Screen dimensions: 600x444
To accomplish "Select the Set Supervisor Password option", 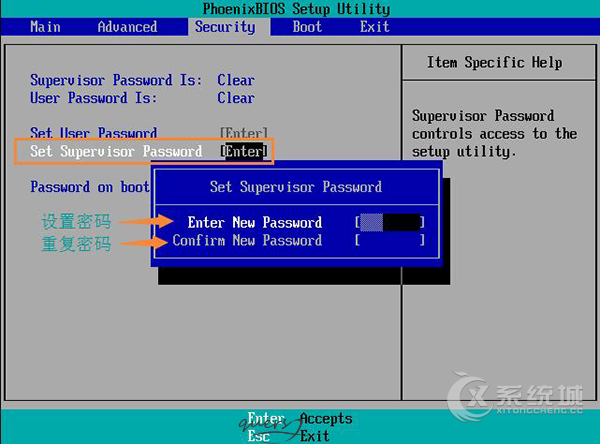I will 144,152.
